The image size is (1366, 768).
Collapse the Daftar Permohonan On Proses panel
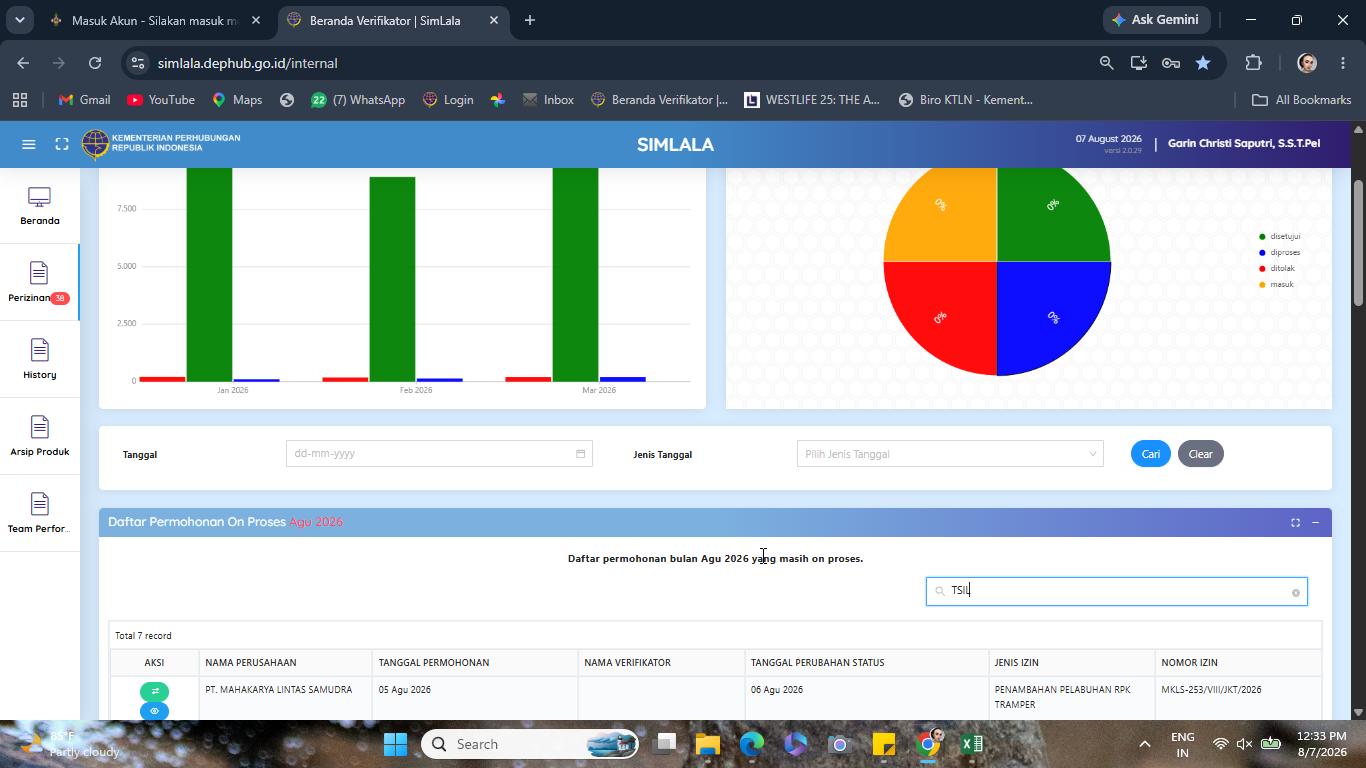pyautogui.click(x=1315, y=522)
